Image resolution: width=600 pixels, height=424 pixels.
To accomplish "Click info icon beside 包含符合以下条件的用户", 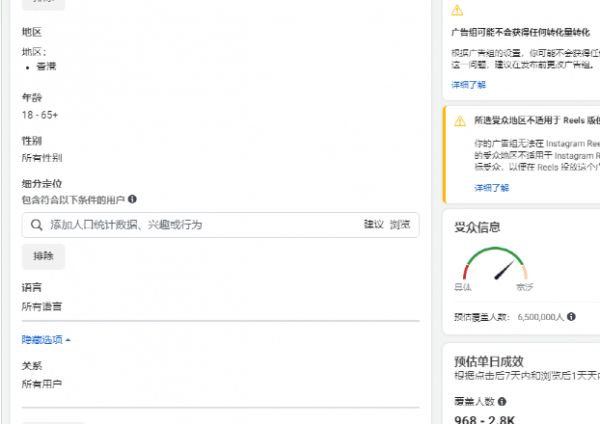I will point(132,199).
